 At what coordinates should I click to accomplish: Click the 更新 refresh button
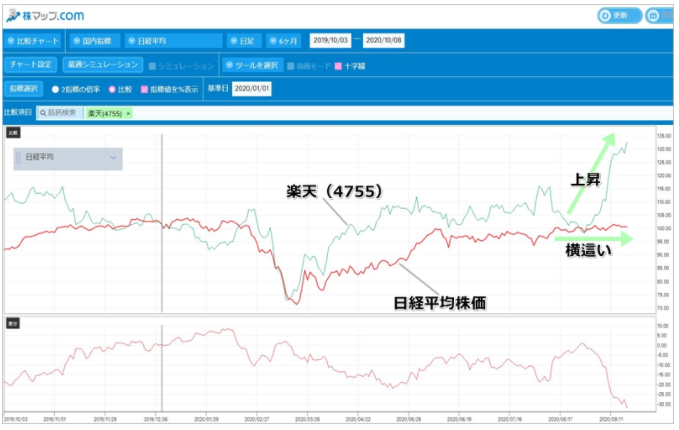tap(619, 16)
